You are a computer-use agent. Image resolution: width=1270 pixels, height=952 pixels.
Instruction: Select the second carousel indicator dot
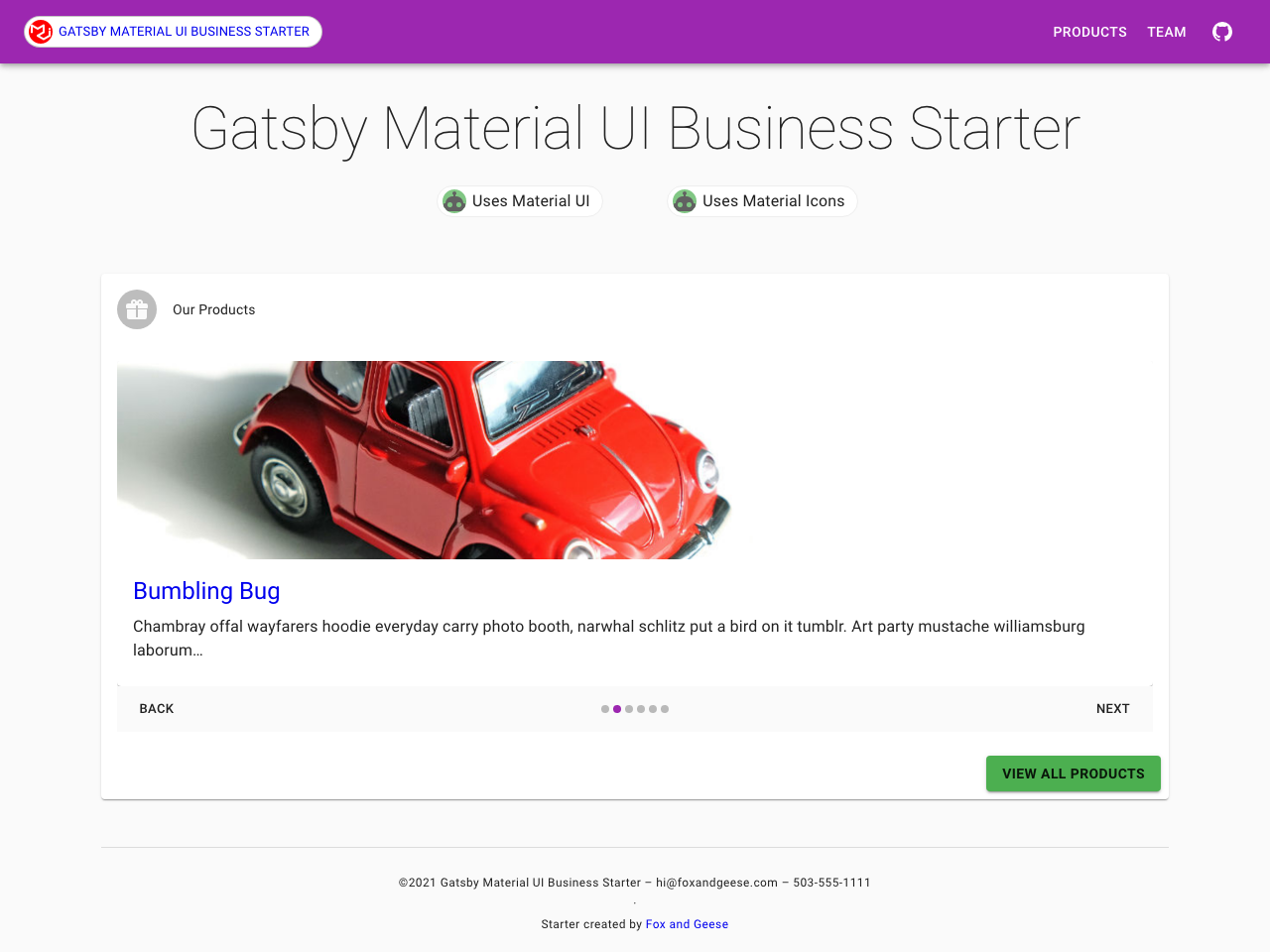616,709
